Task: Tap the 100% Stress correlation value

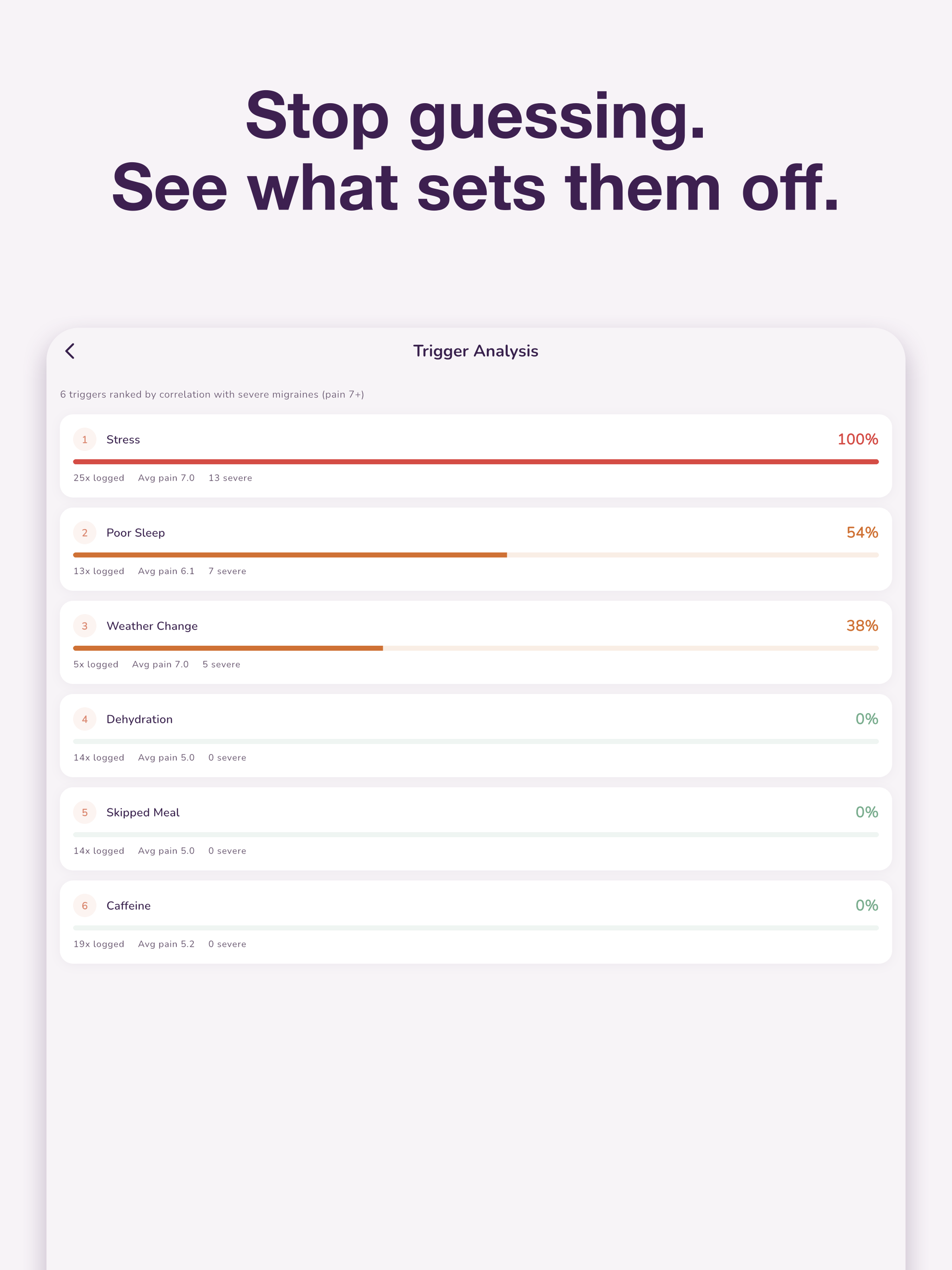Action: 857,439
